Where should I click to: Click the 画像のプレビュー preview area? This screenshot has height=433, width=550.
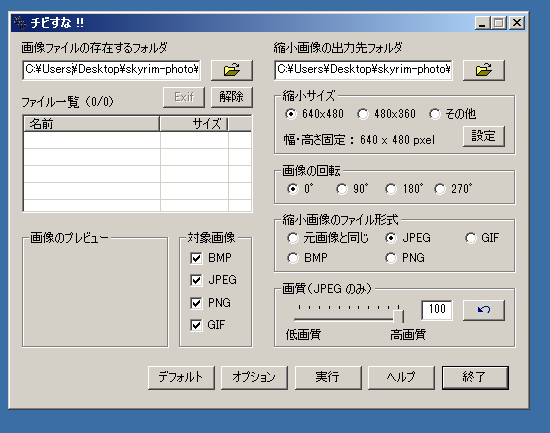(x=95, y=293)
